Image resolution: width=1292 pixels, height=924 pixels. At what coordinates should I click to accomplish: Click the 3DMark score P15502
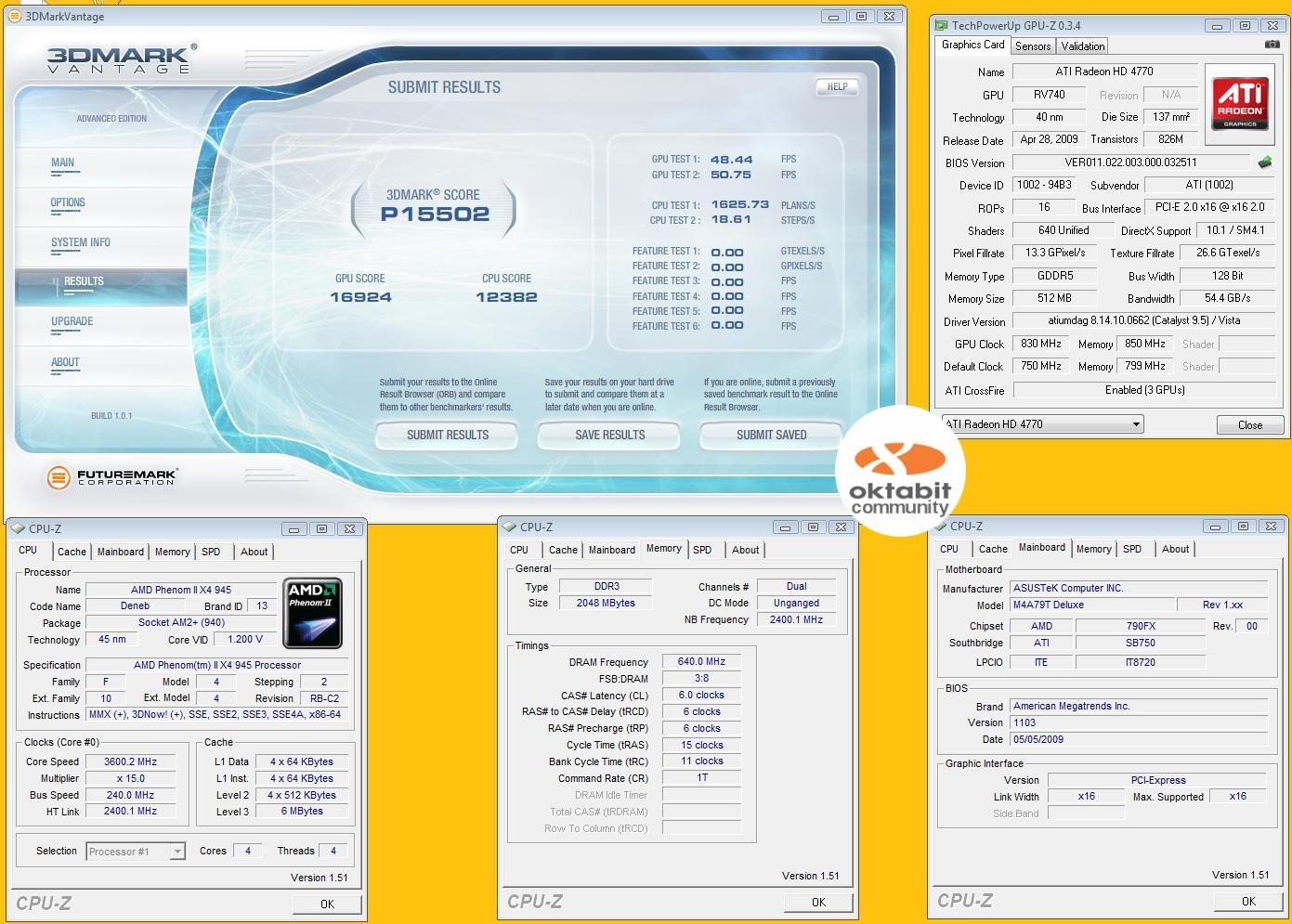point(435,214)
